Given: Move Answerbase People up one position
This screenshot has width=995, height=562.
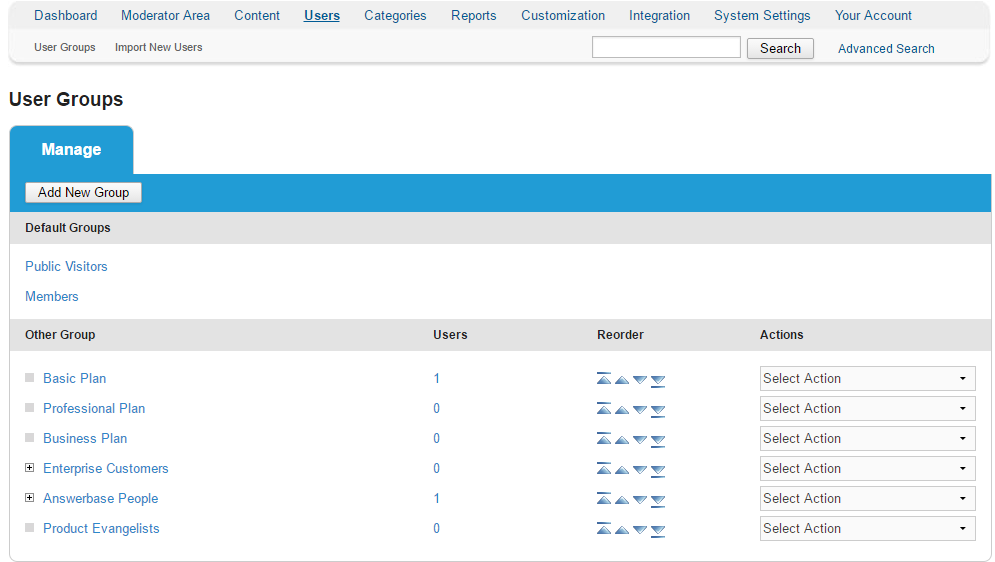Looking at the screenshot, I should tap(622, 499).
